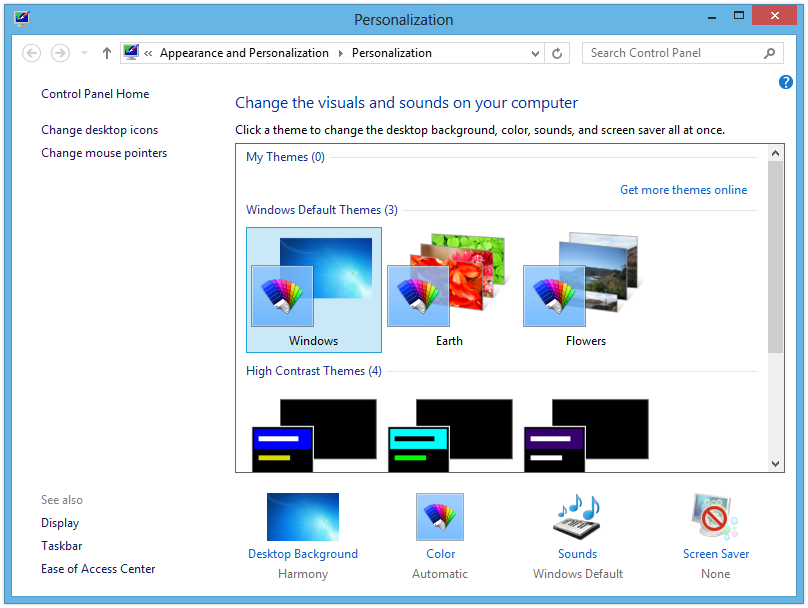Open the recent locations dropdown arrow
The width and height of the screenshot is (808, 608).
pos(84,53)
